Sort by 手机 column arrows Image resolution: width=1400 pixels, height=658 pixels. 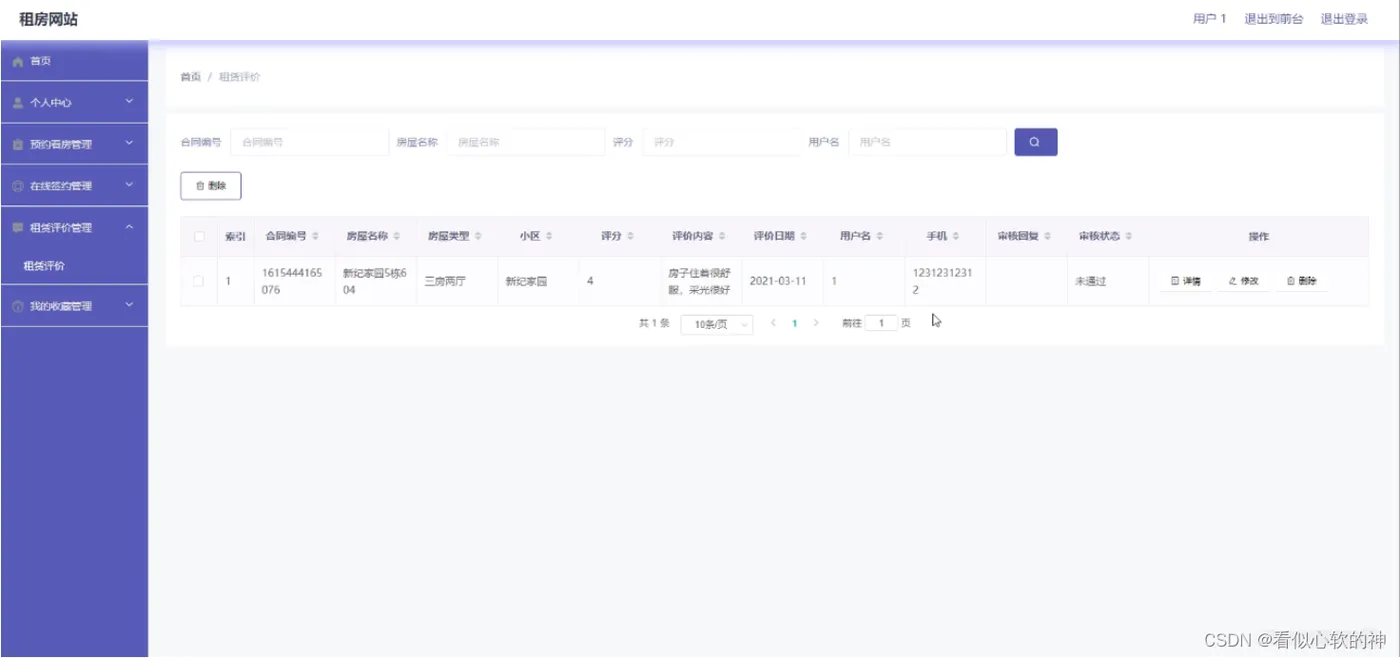pyautogui.click(x=956, y=237)
